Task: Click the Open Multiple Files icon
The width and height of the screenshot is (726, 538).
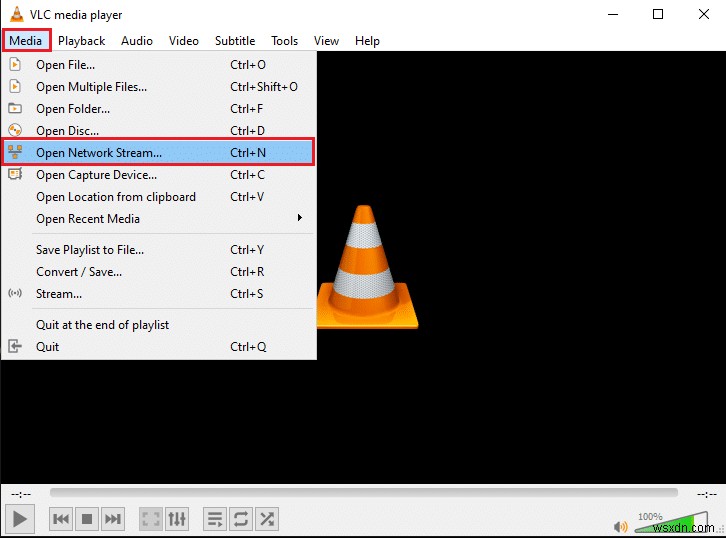Action: [15, 86]
